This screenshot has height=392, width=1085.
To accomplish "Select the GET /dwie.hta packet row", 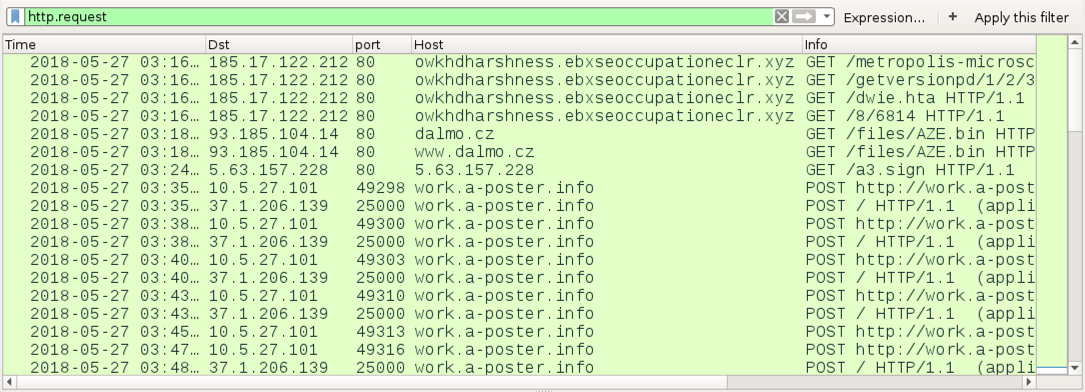I will [x=519, y=98].
